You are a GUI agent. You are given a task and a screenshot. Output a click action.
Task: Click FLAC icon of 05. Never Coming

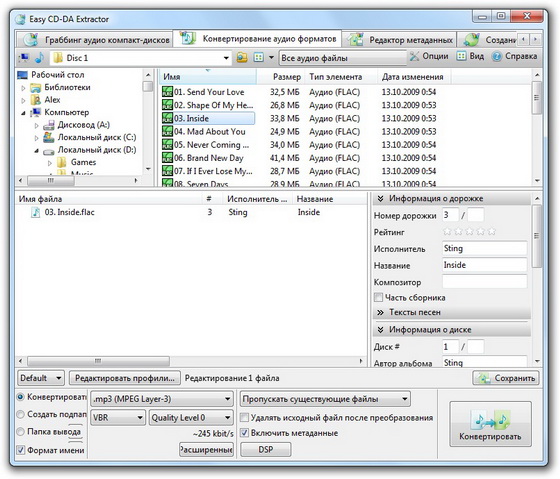point(167,145)
